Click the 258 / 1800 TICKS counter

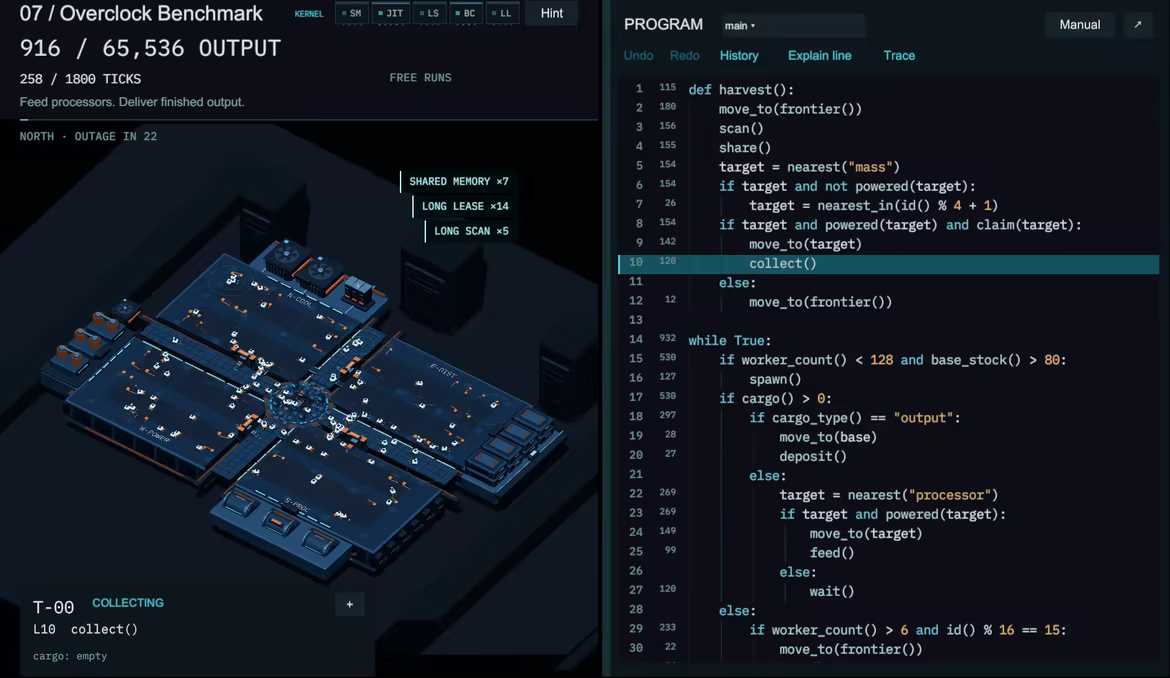click(x=80, y=79)
